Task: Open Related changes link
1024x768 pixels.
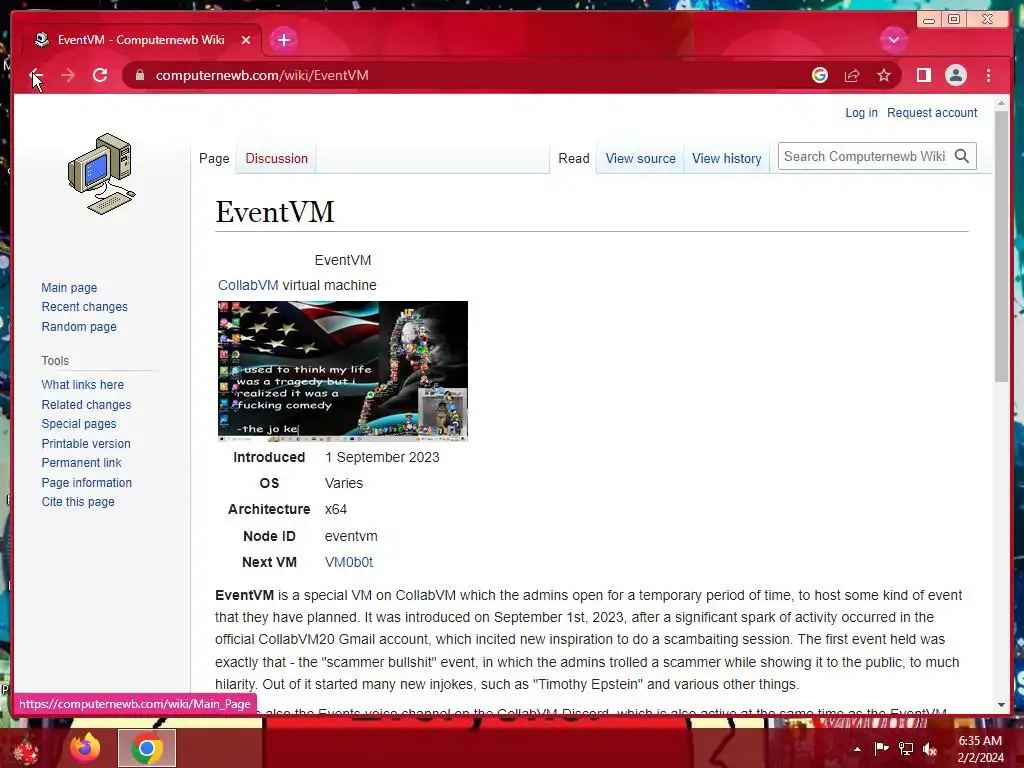Action: click(86, 404)
